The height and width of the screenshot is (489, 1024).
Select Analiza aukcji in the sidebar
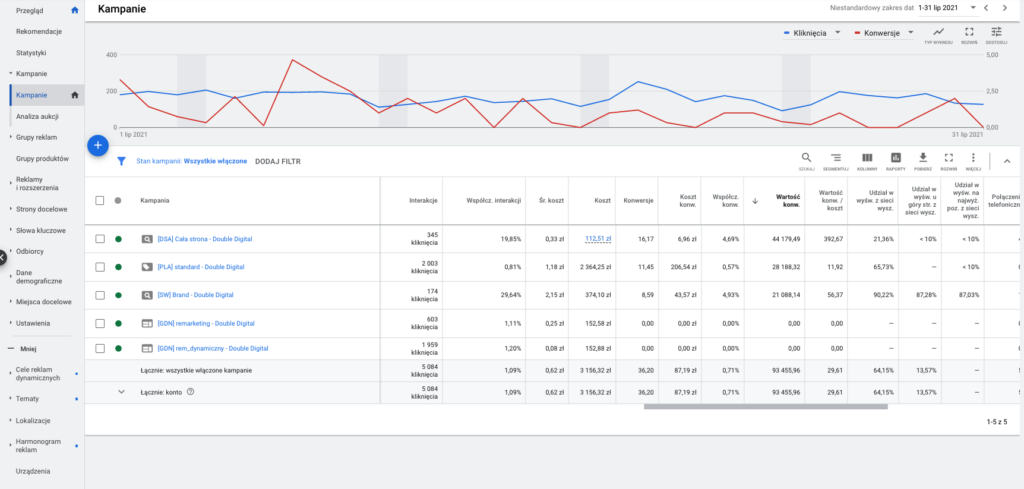tap(37, 117)
